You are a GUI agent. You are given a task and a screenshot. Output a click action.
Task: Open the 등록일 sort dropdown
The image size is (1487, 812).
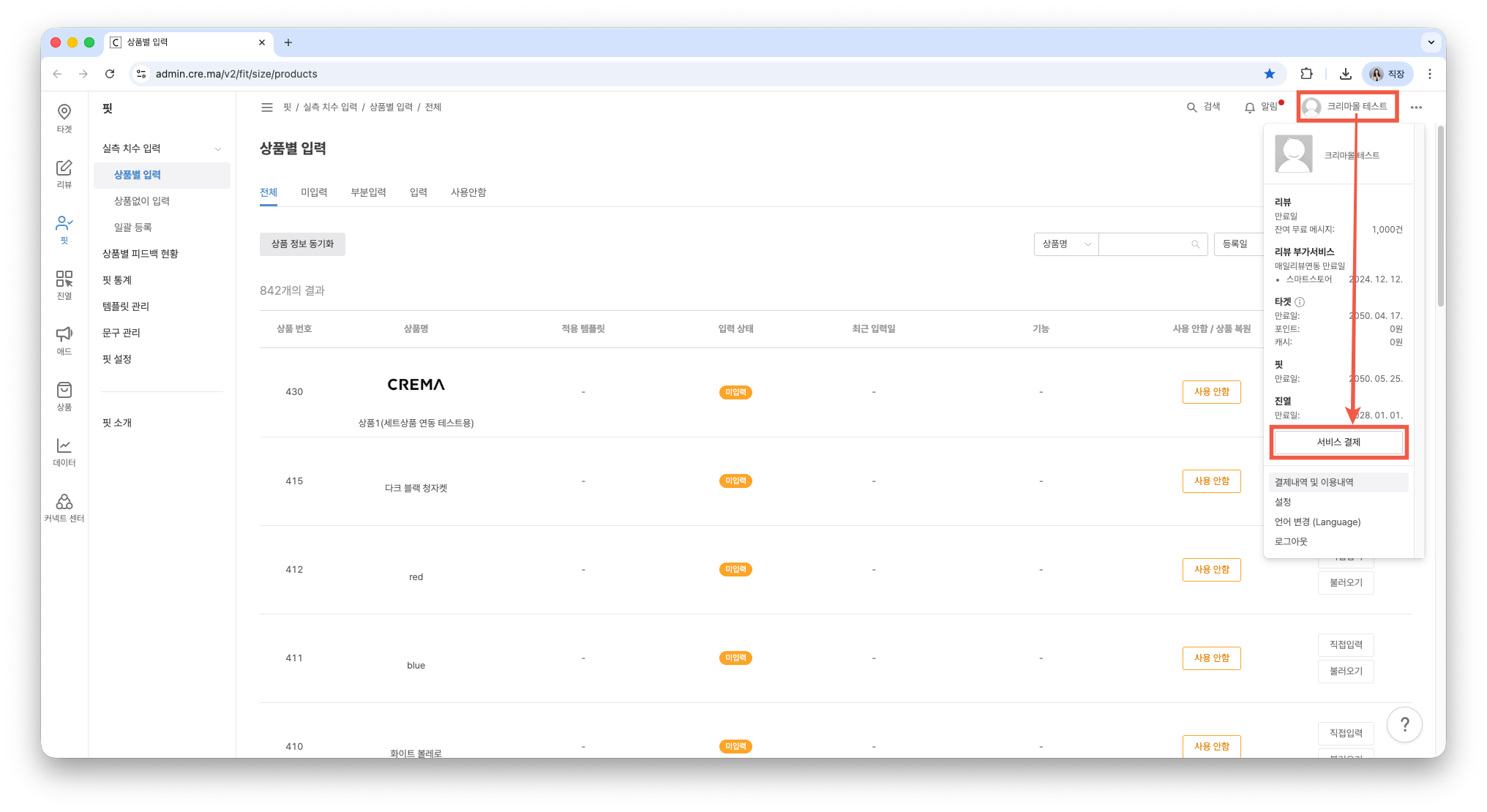coord(1238,244)
